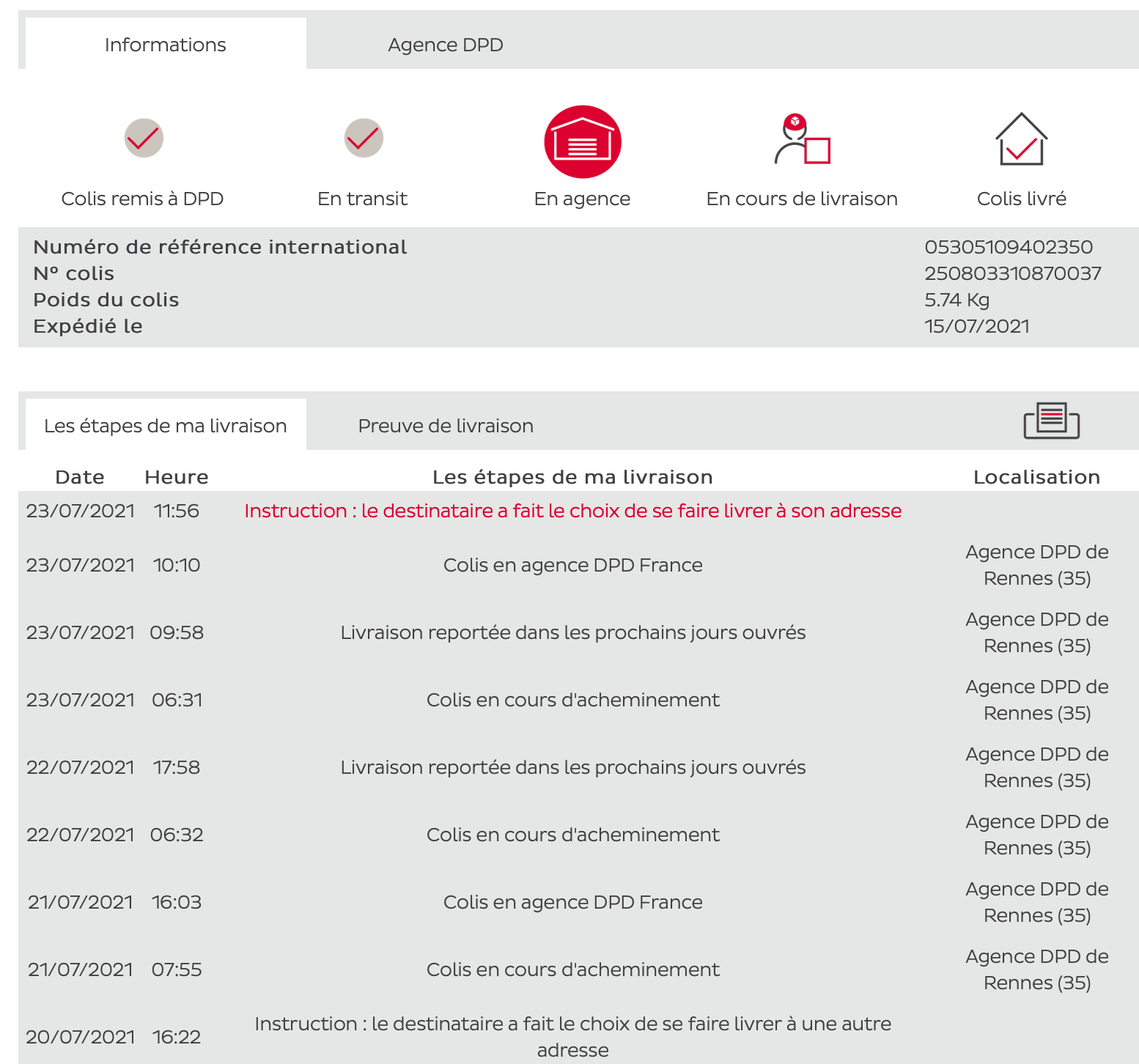Click the date 22/07/2021 in the 17:58 row
1139x1064 pixels.
(x=81, y=767)
